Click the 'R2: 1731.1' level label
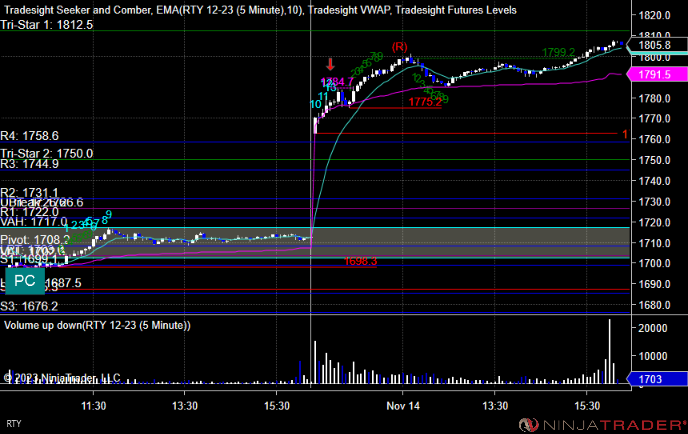Screen dimensions: 688x434 (x=29, y=193)
